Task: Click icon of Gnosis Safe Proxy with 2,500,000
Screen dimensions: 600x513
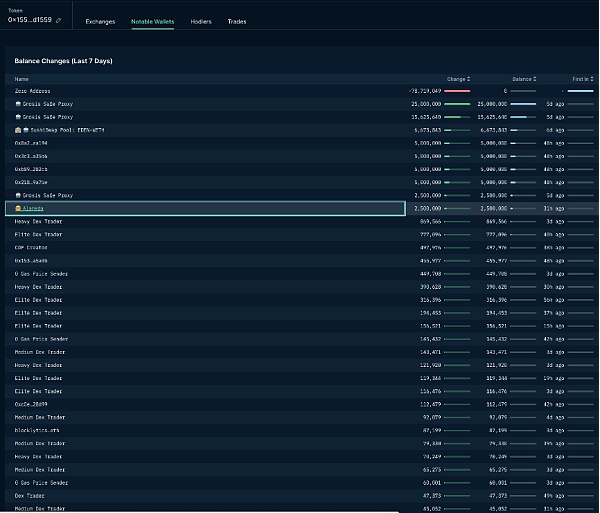Action: coord(18,195)
